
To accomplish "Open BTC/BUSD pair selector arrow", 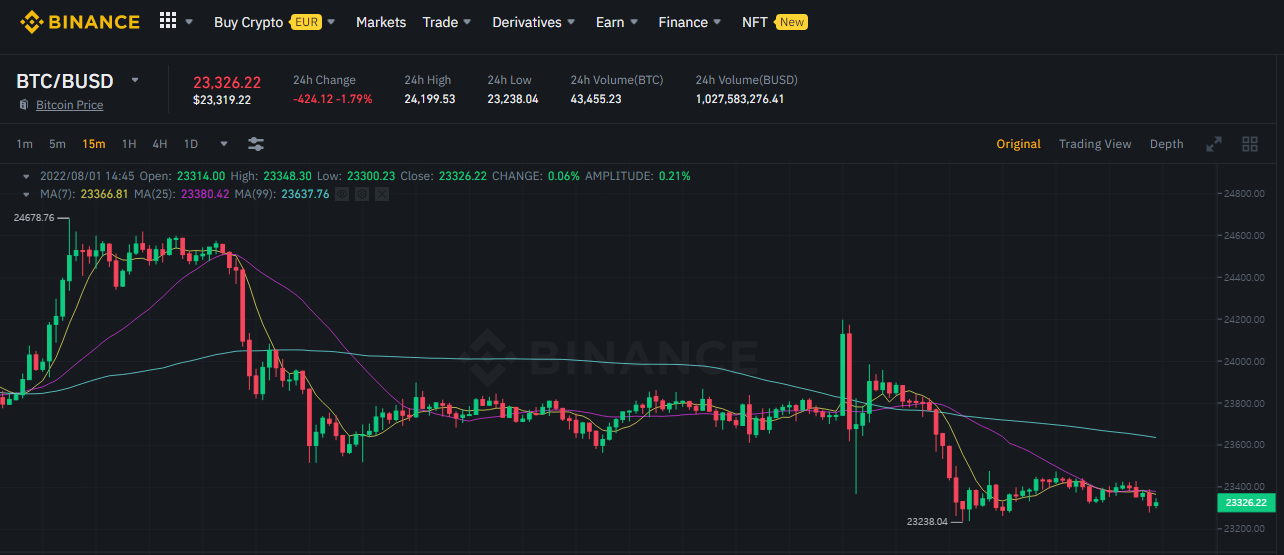I will (135, 80).
